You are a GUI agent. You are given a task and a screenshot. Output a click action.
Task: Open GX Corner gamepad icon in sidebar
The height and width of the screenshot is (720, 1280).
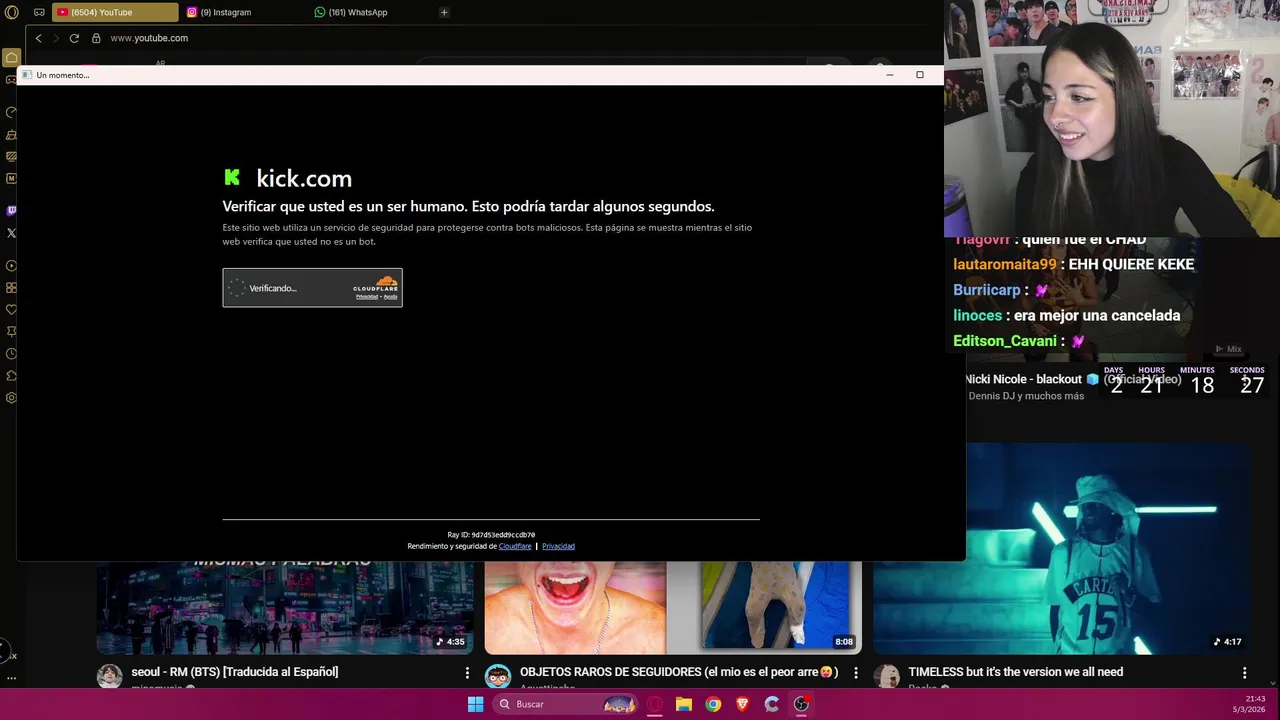click(11, 79)
